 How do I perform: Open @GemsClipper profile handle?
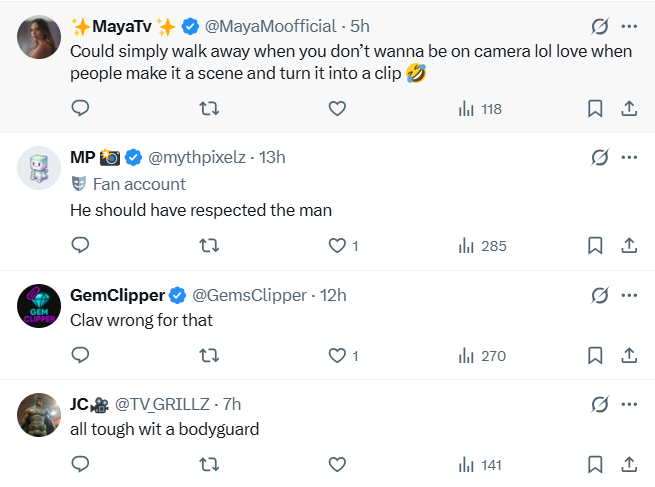(249, 295)
